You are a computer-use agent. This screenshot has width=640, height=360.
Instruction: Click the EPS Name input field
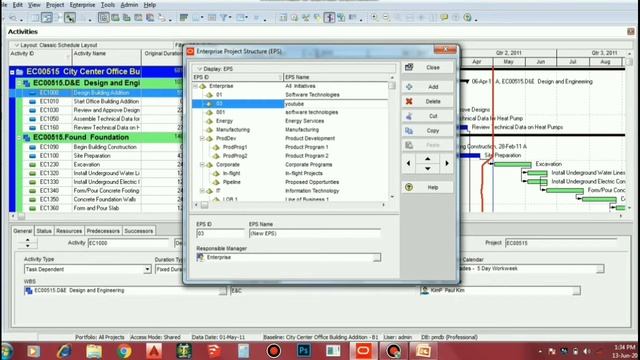coord(315,233)
